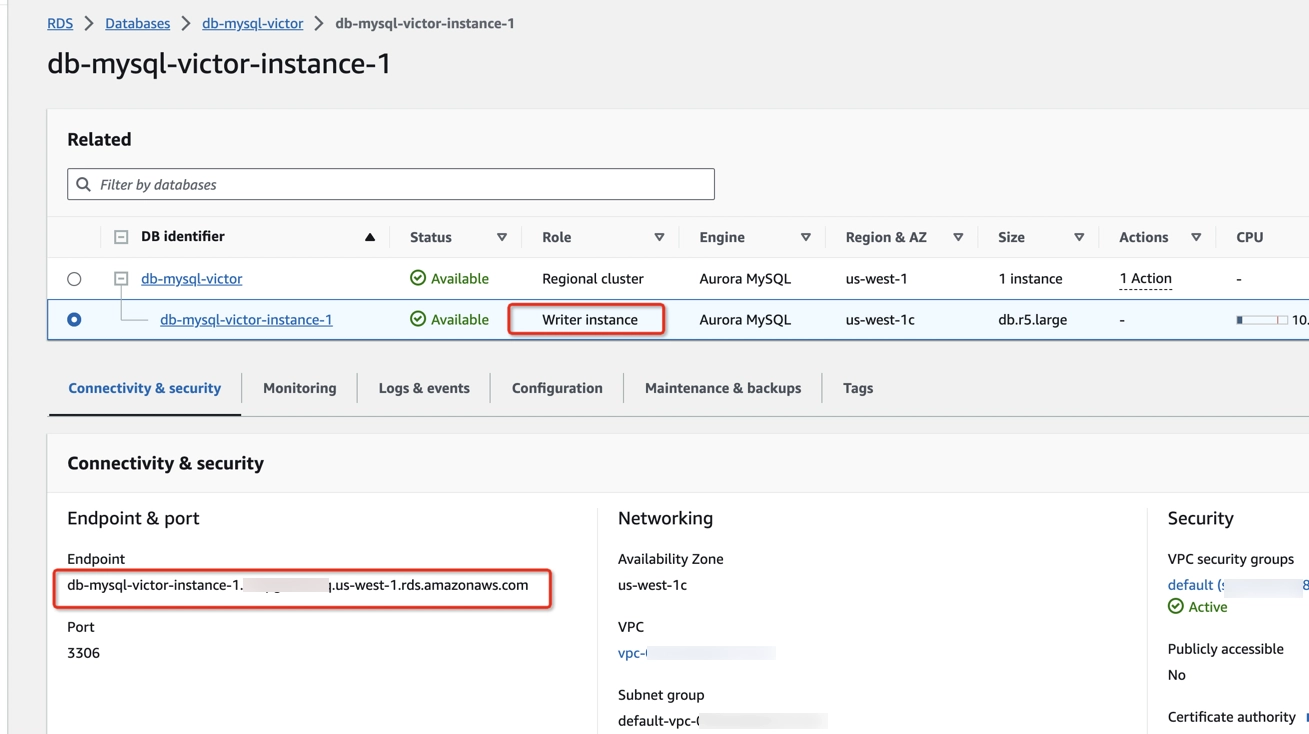Click the us-west-1c region cell in the table
The height and width of the screenshot is (734, 1309).
coord(880,320)
